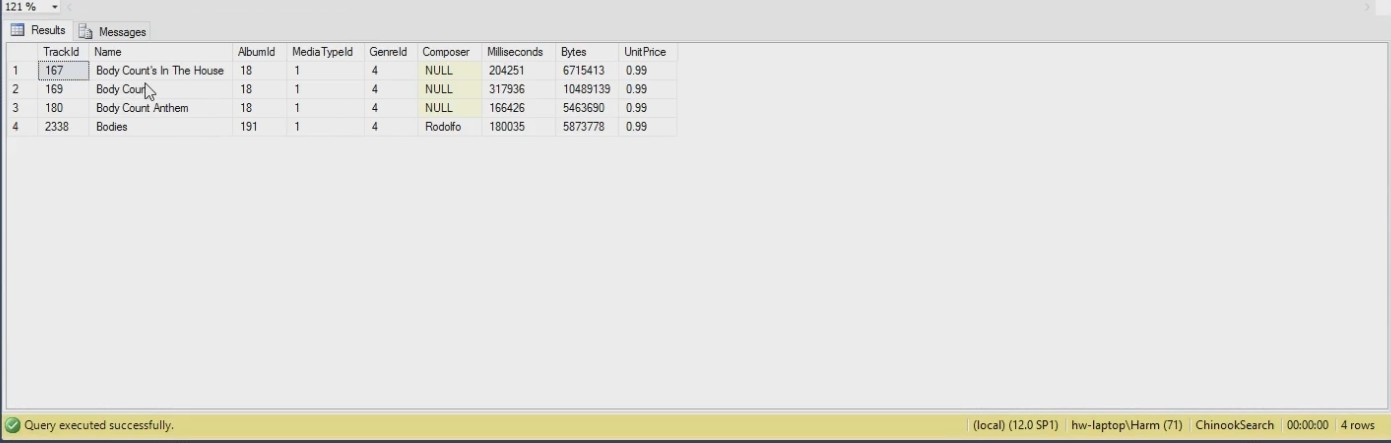1391x443 pixels.
Task: Select row header number 1
Action: (16, 71)
